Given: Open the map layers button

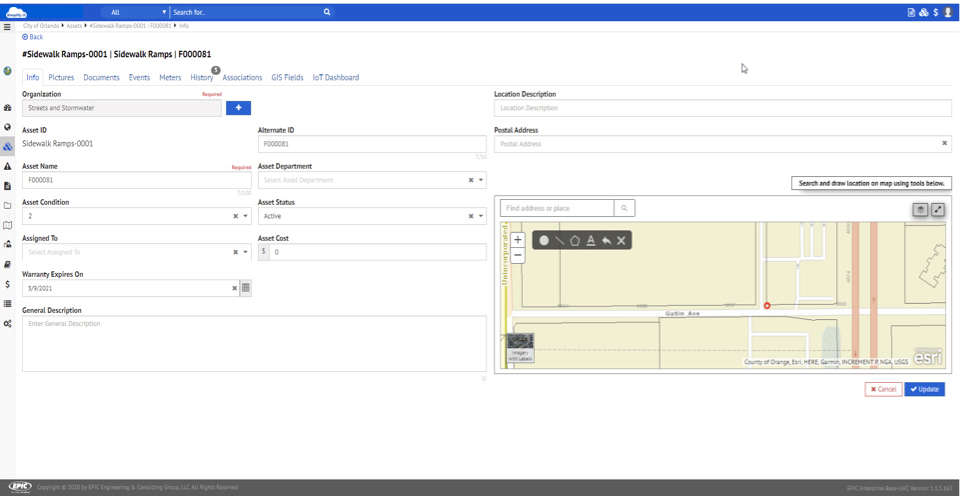Looking at the screenshot, I should tap(921, 210).
